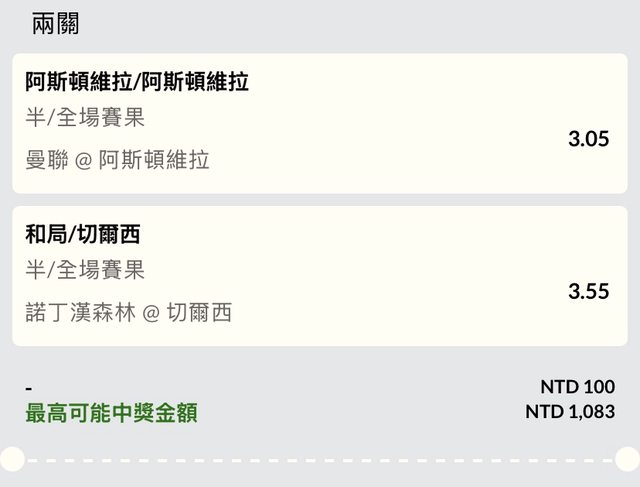
Task: Click the 3.05 odds value
Action: click(588, 139)
